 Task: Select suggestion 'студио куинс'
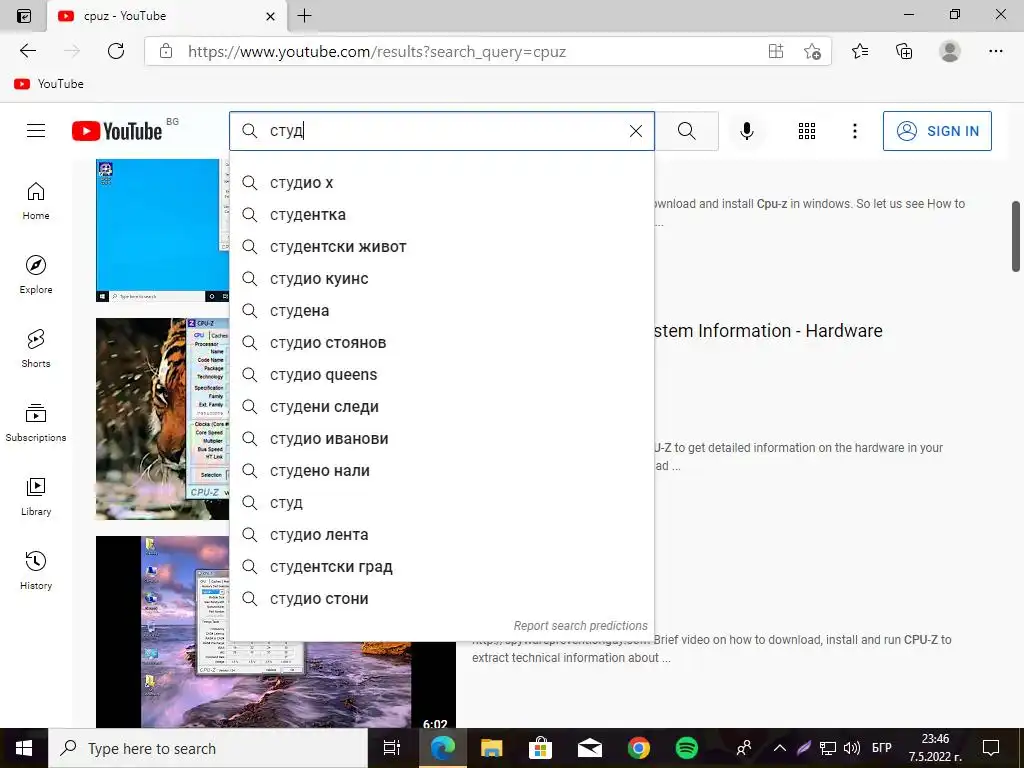coord(442,279)
